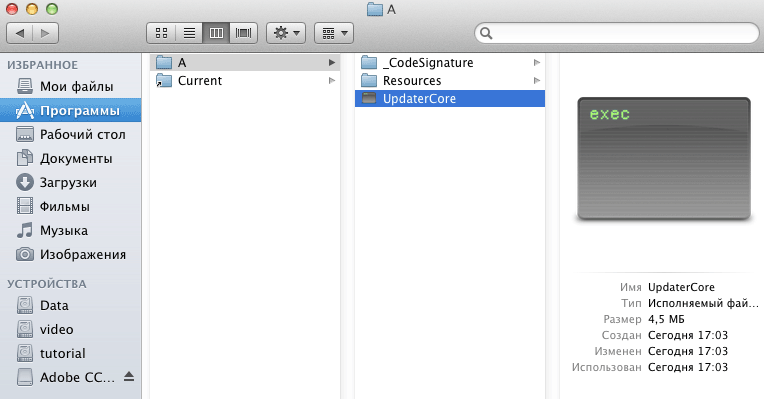The height and width of the screenshot is (399, 764).
Task: Select the Current alias folder
Action: pos(245,80)
